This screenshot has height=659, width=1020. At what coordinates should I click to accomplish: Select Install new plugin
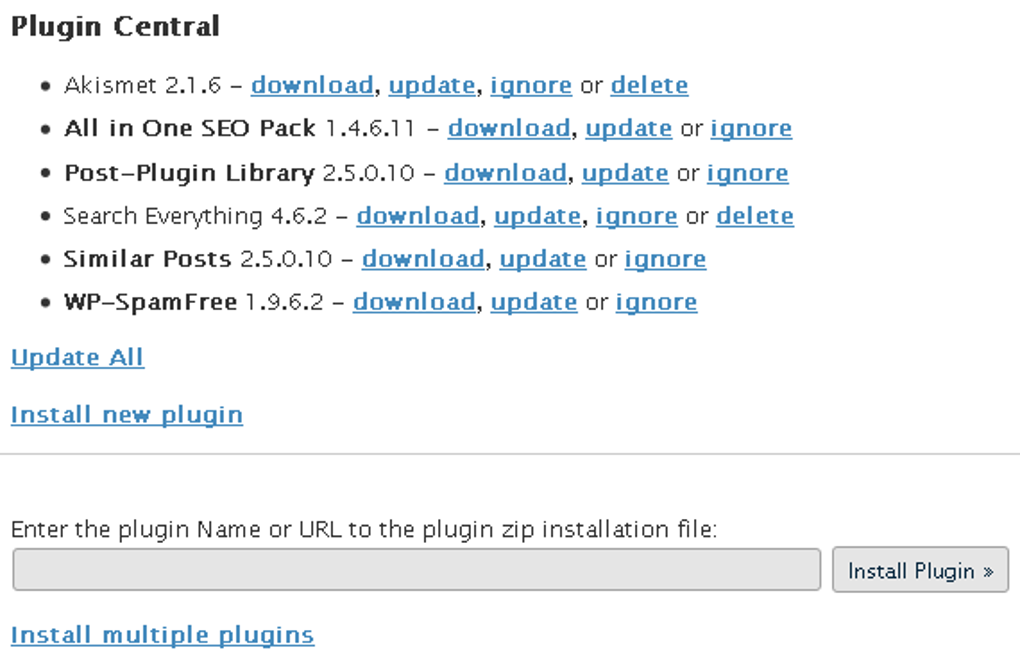[x=125, y=414]
